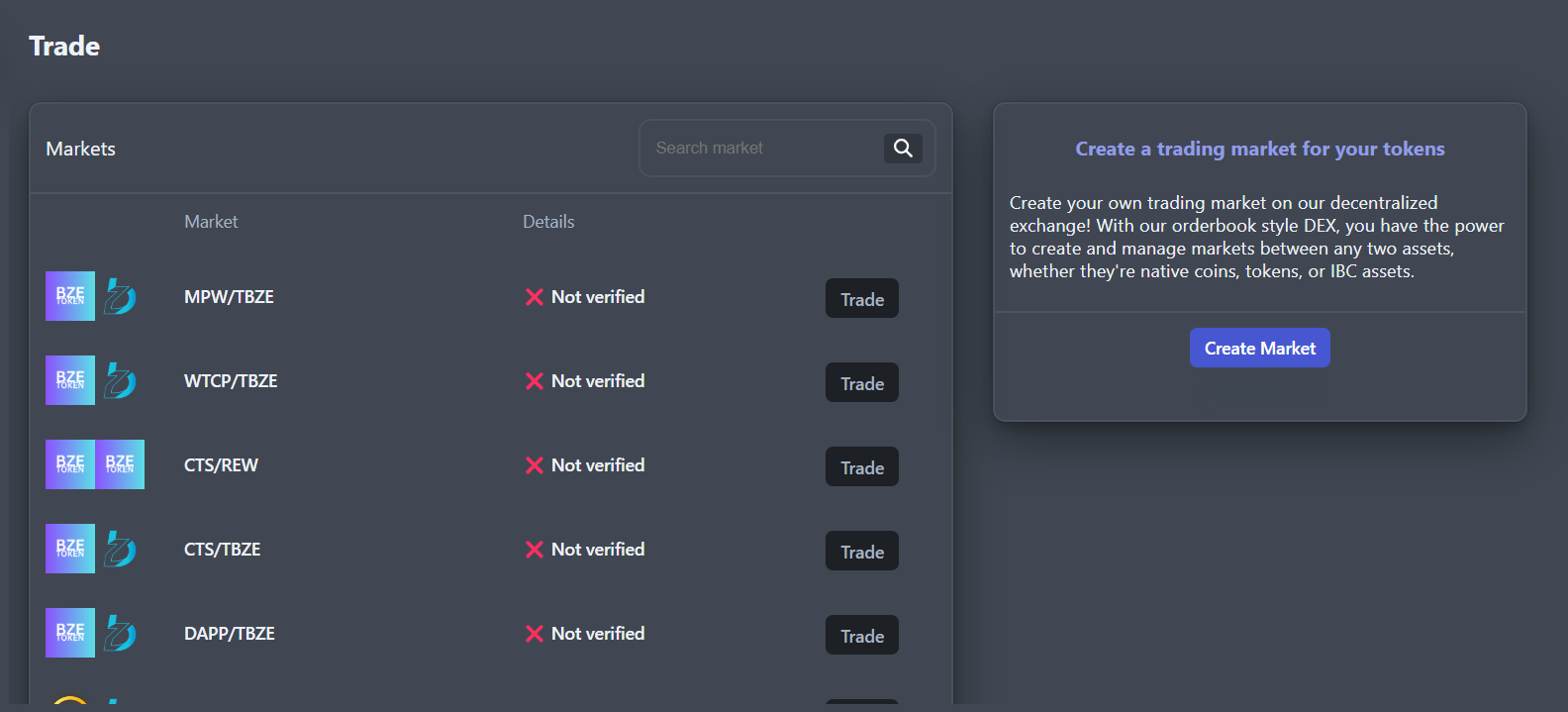Click the blue TBZE logo in CTS/TBZE row

pos(120,549)
